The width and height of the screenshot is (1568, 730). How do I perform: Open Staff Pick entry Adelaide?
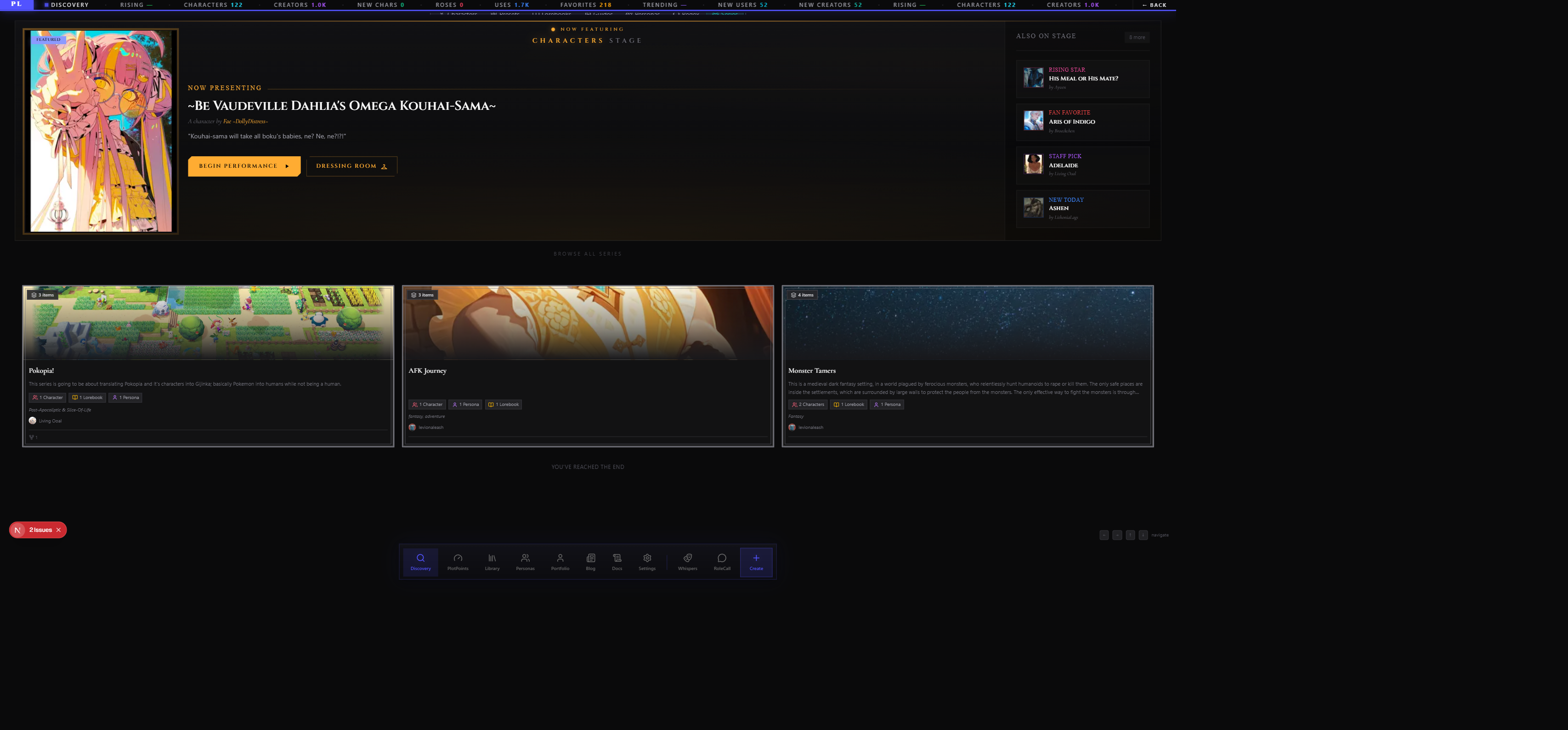coord(1083,165)
